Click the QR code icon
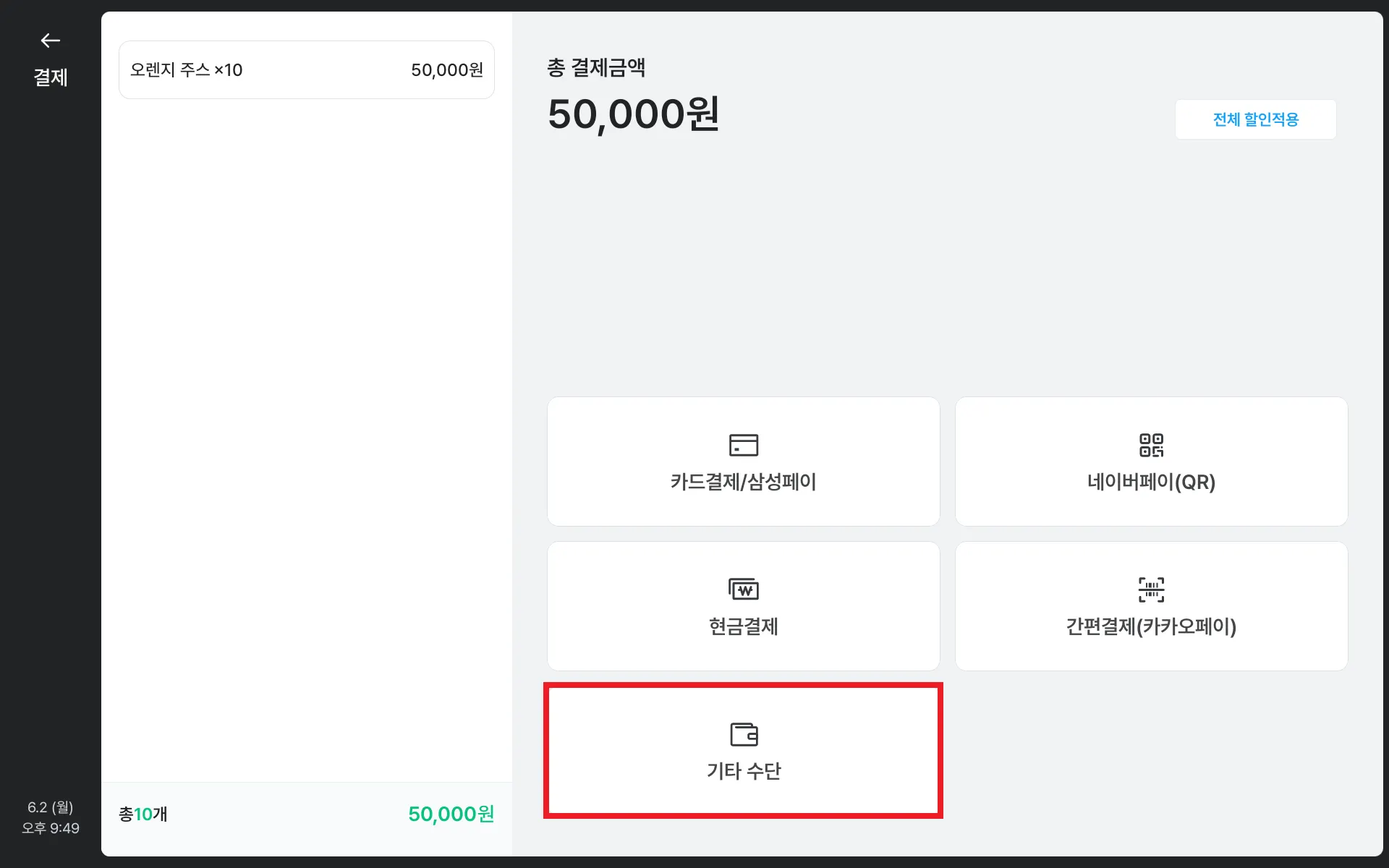Image resolution: width=1389 pixels, height=868 pixels. point(1150,445)
